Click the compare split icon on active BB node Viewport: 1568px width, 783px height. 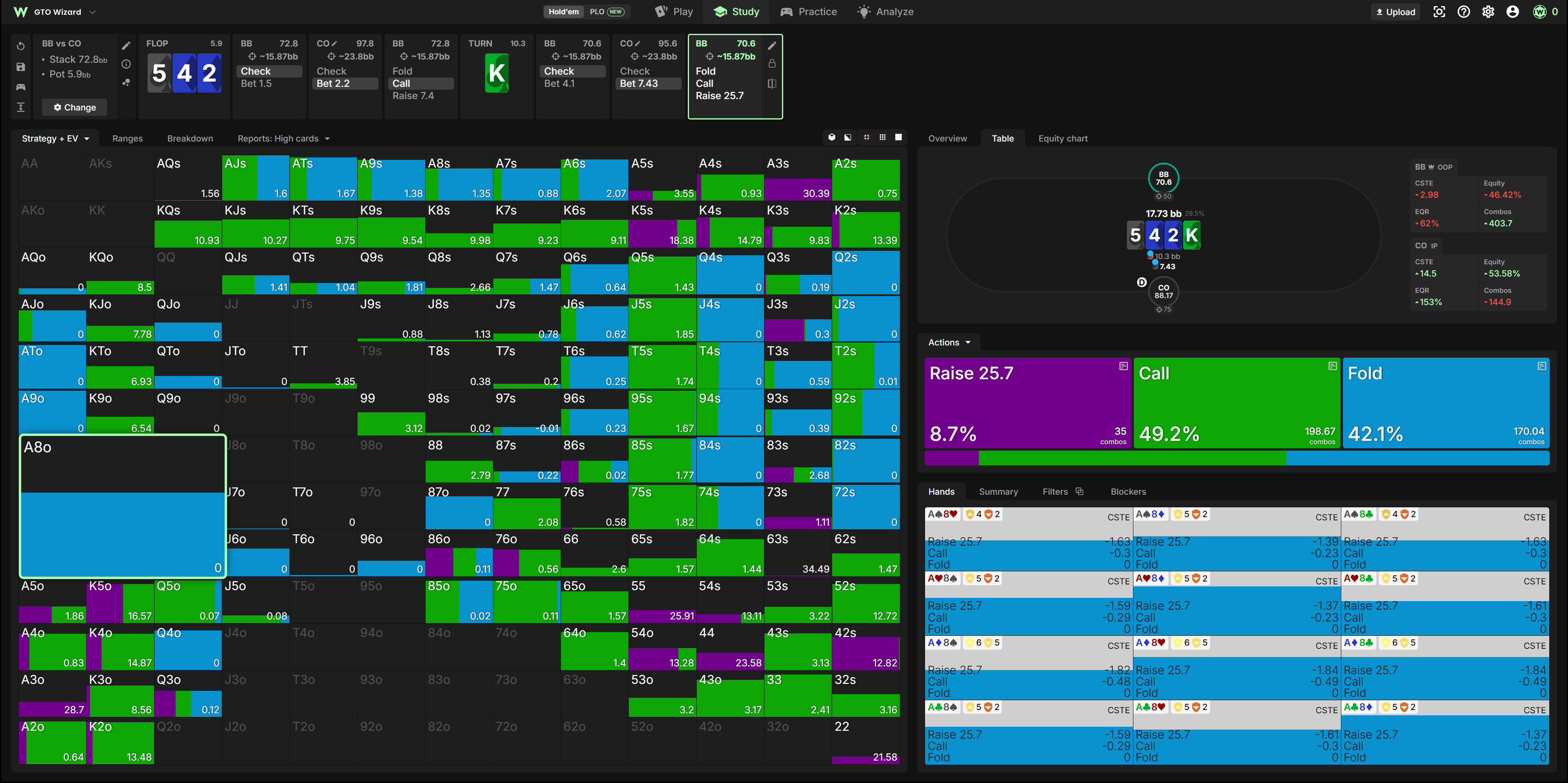(x=772, y=84)
